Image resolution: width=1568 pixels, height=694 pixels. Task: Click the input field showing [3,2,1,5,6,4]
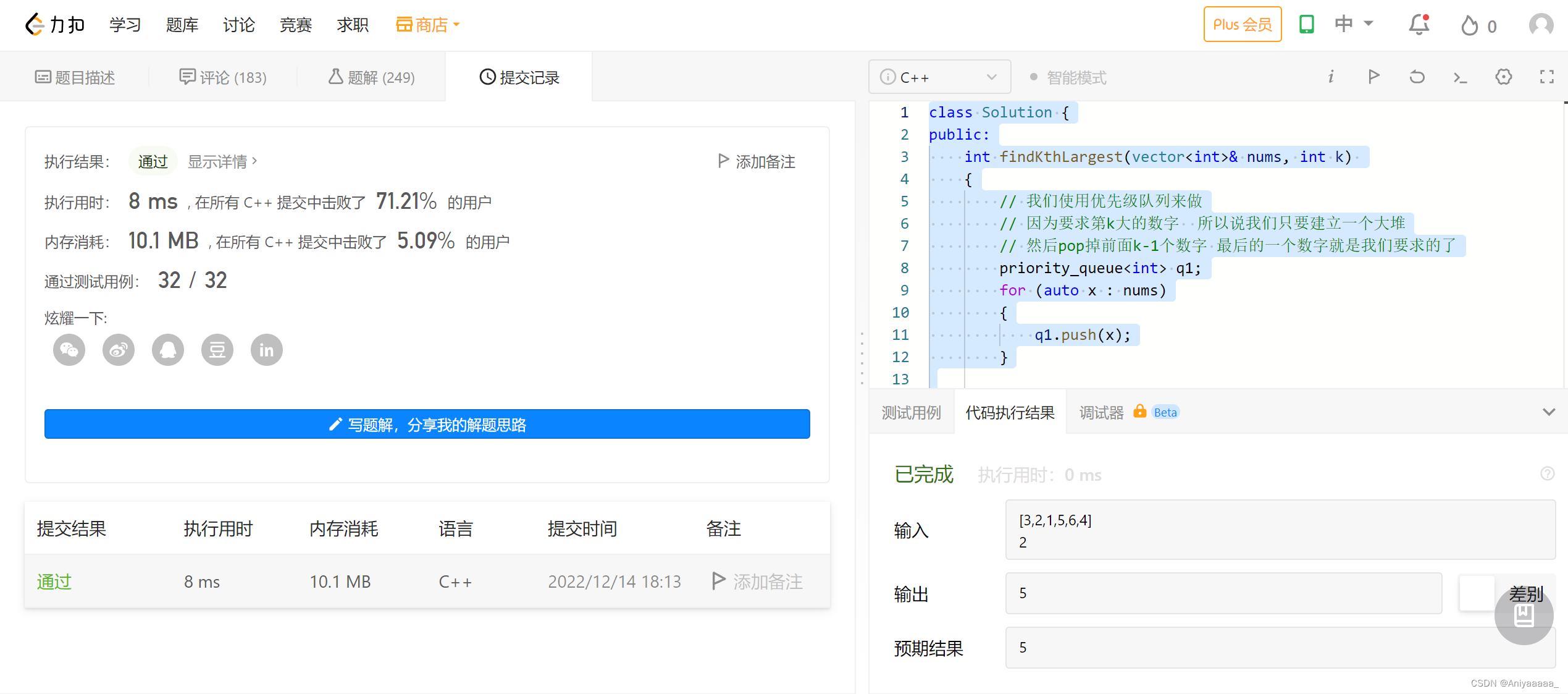point(1280,530)
